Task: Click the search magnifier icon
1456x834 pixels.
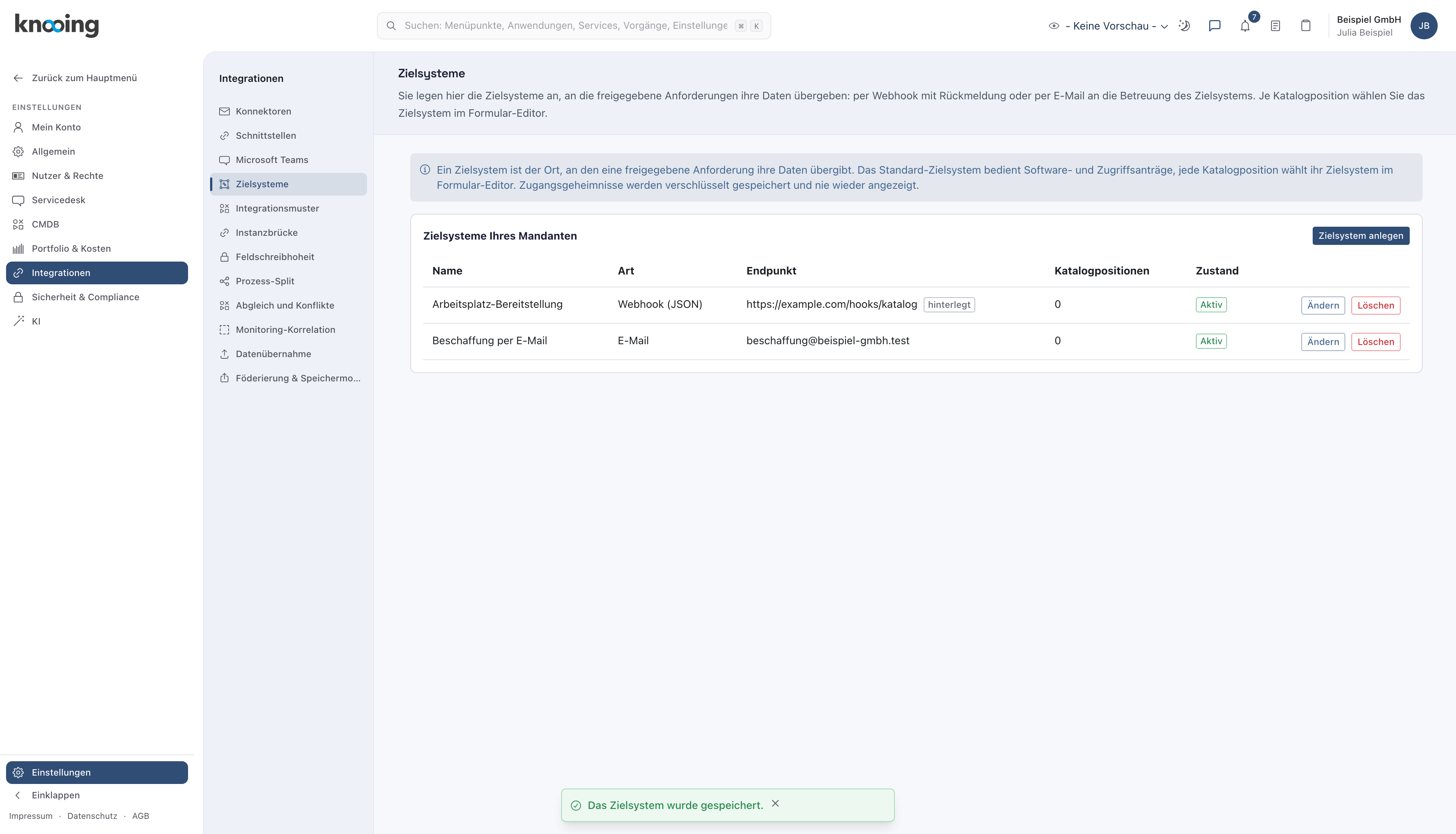Action: (391, 26)
